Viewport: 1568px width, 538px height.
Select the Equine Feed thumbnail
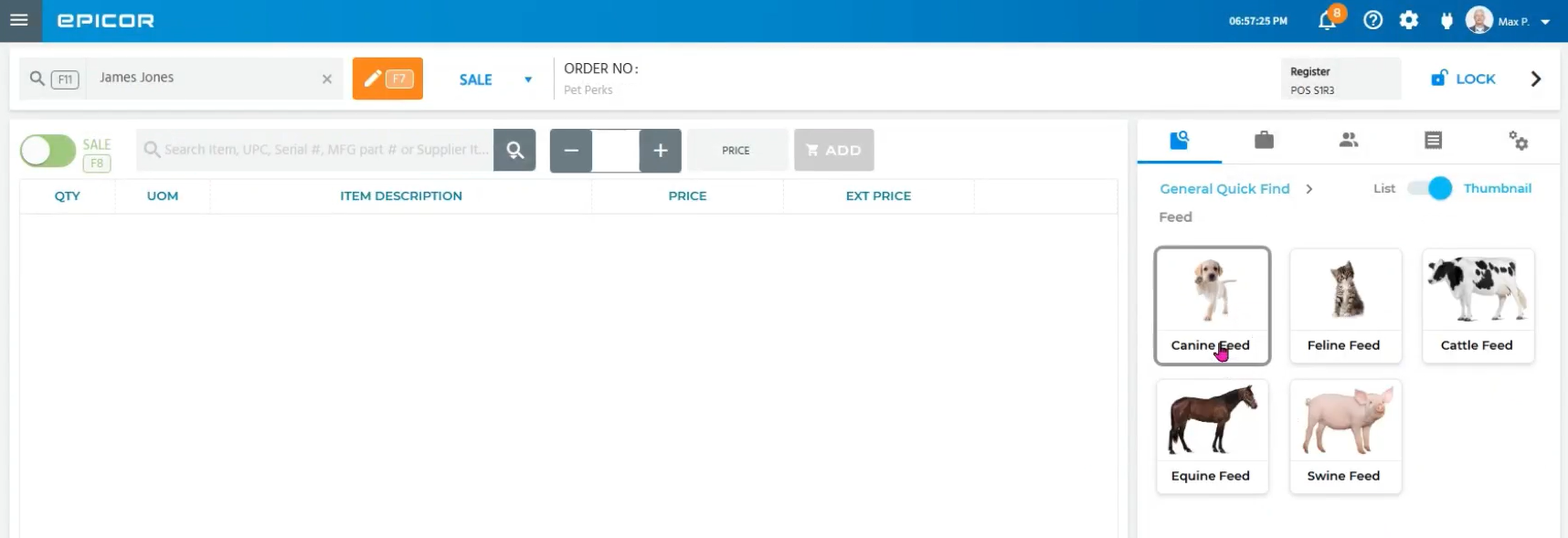point(1212,437)
